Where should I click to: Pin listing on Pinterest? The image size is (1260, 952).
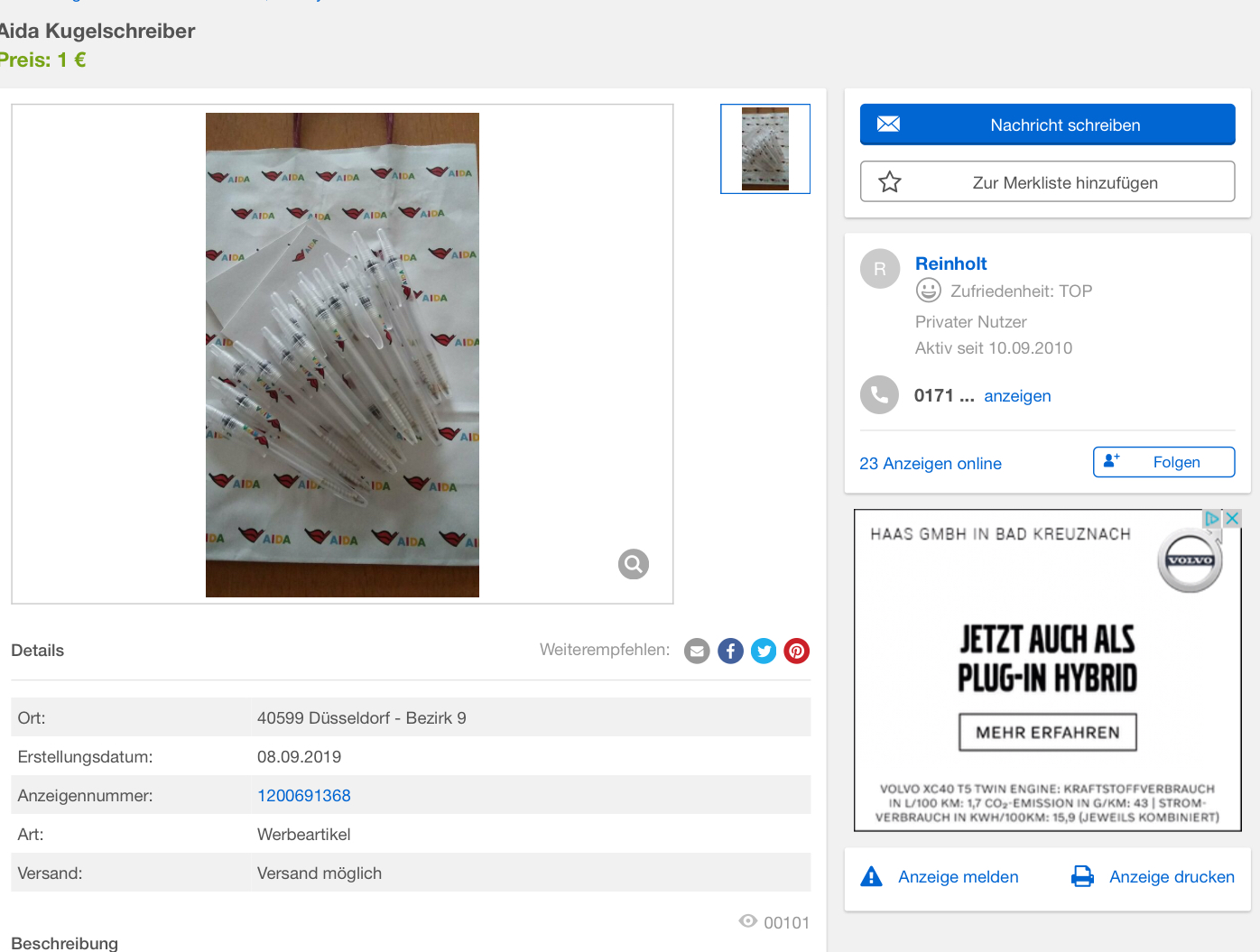pos(797,651)
